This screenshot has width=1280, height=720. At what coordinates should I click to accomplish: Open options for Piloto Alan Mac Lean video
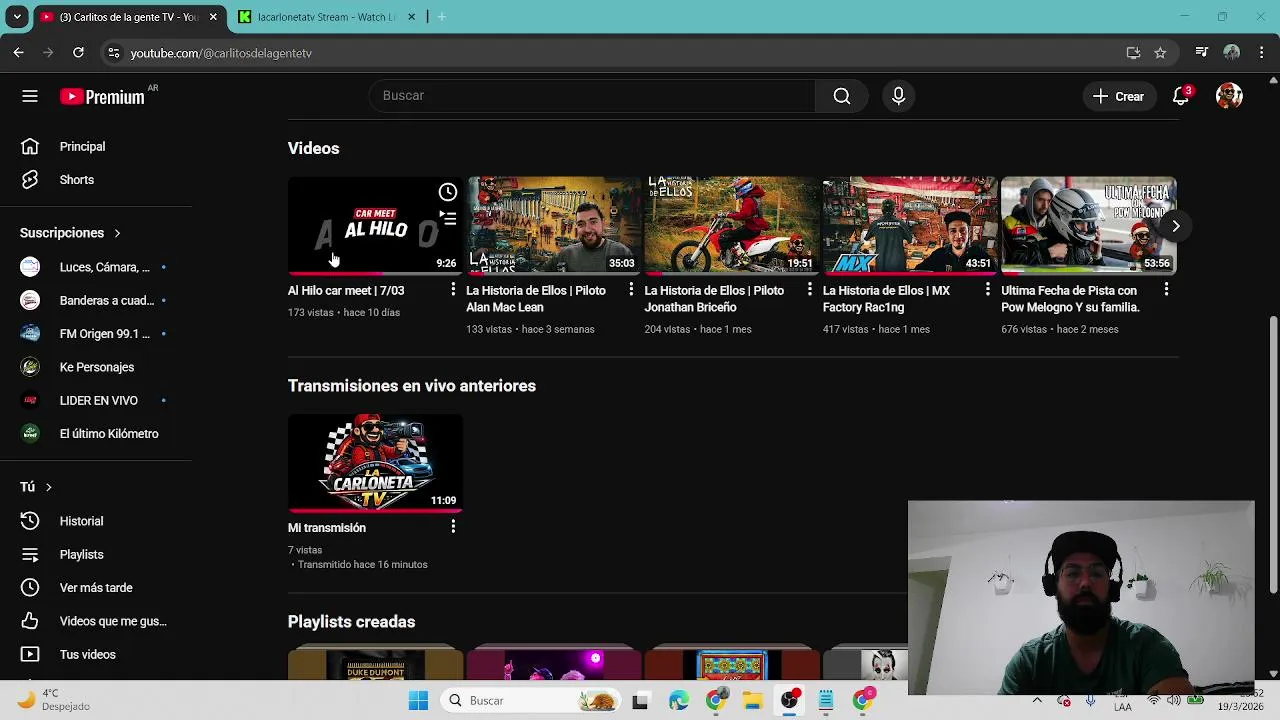click(x=631, y=290)
